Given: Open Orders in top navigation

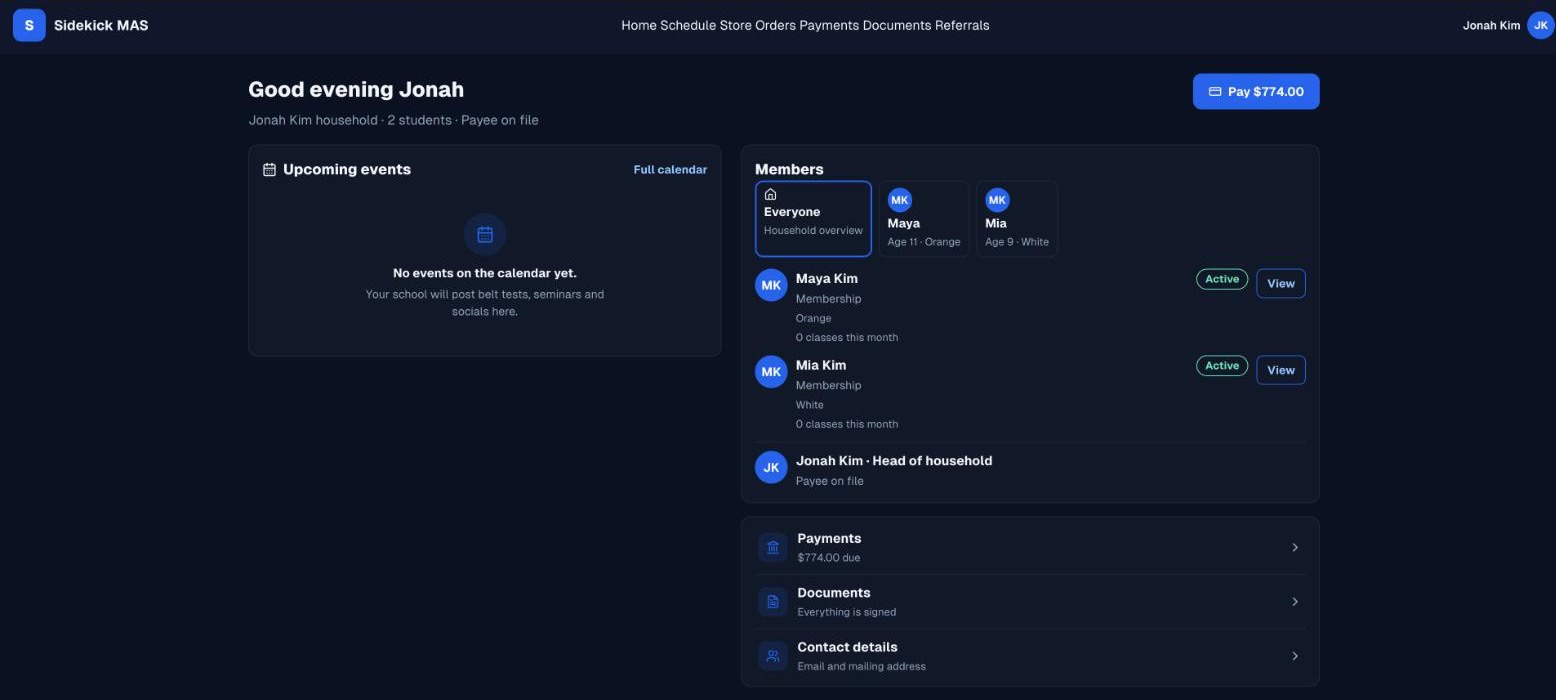Looking at the screenshot, I should point(775,26).
